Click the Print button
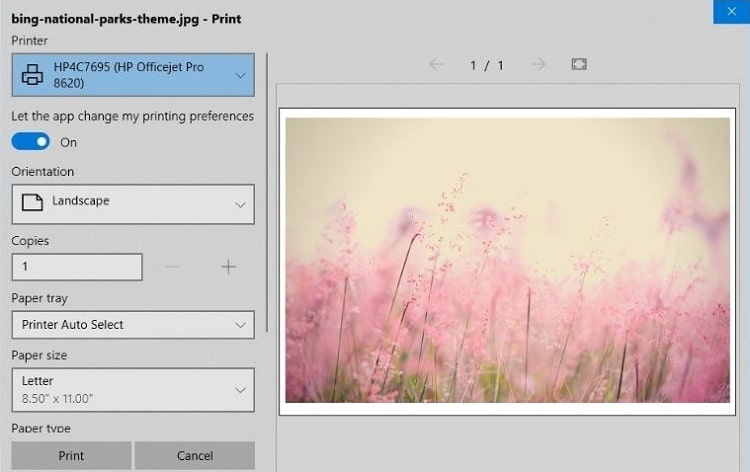750x472 pixels. 71,455
